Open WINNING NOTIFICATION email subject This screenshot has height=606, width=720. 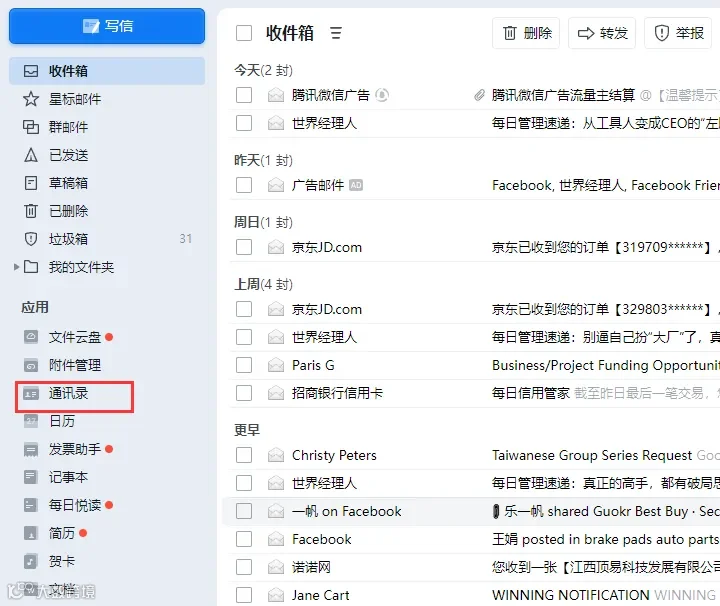[x=571, y=595]
